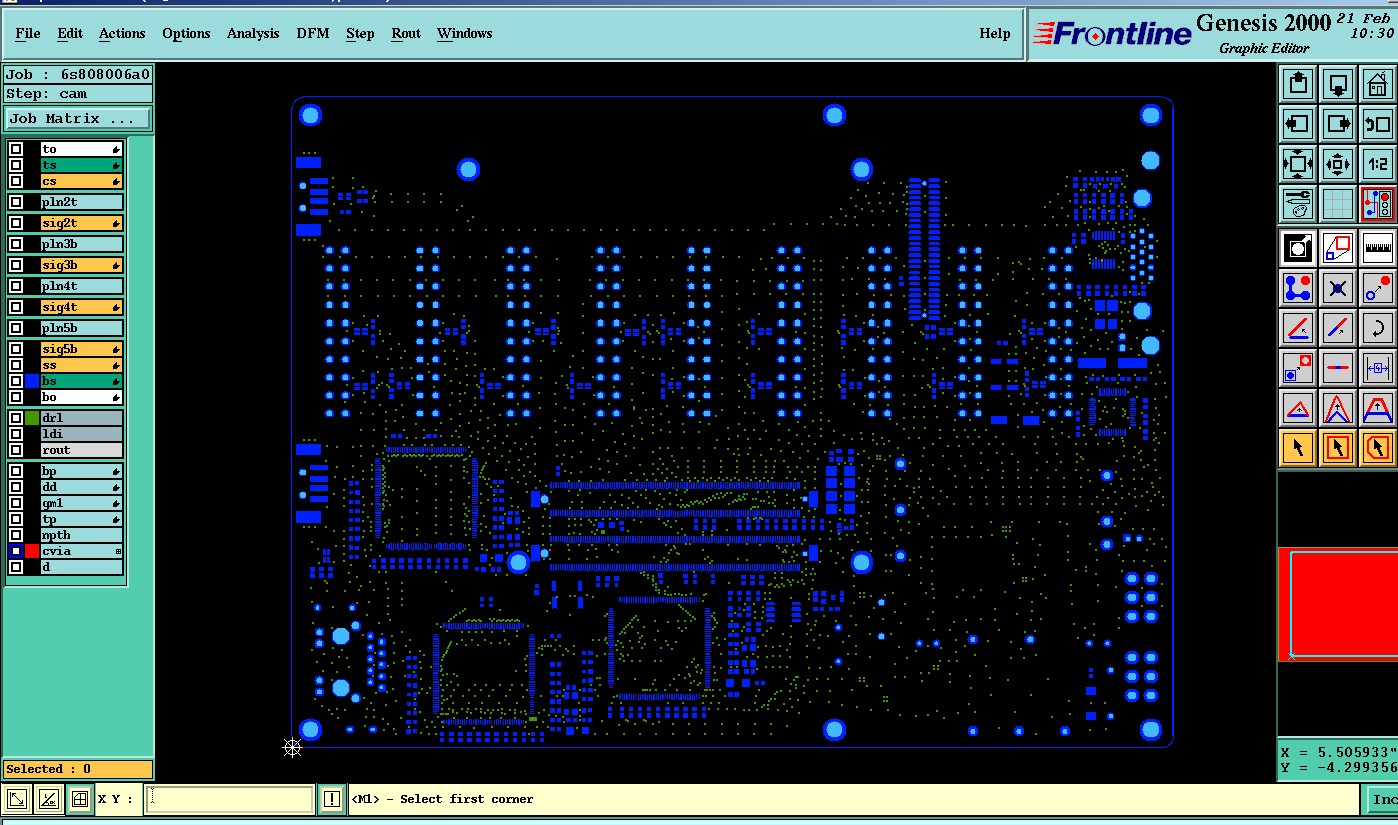Viewport: 1398px width, 825px height.
Task: Open the Job Matrix ... button
Action: tap(78, 118)
